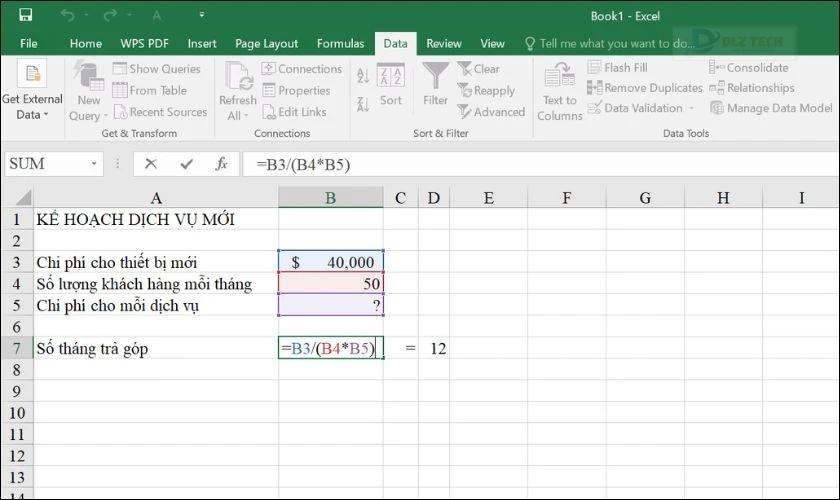This screenshot has width=840, height=500.
Task: Click Data Validation button
Action: (x=635, y=108)
